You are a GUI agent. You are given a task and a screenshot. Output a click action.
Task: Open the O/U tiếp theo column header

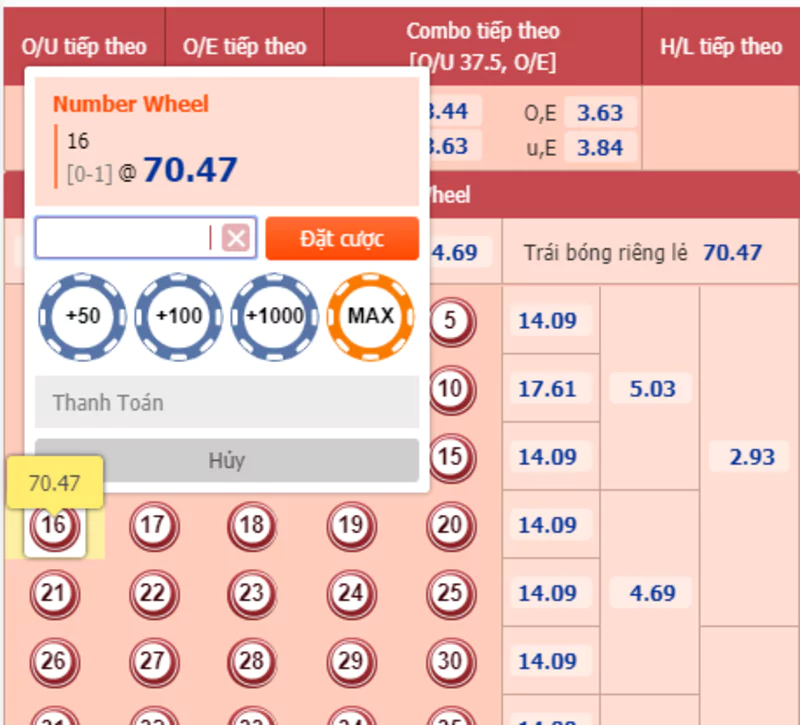tap(84, 47)
